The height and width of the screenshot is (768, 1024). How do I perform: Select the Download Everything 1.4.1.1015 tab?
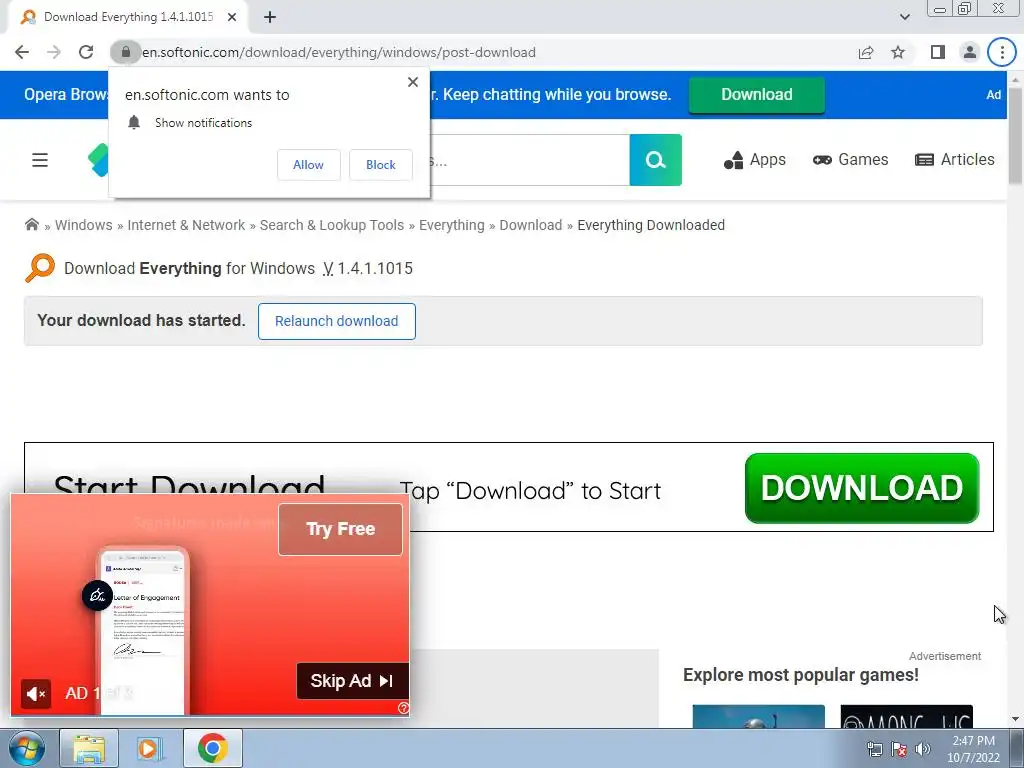coord(128,17)
